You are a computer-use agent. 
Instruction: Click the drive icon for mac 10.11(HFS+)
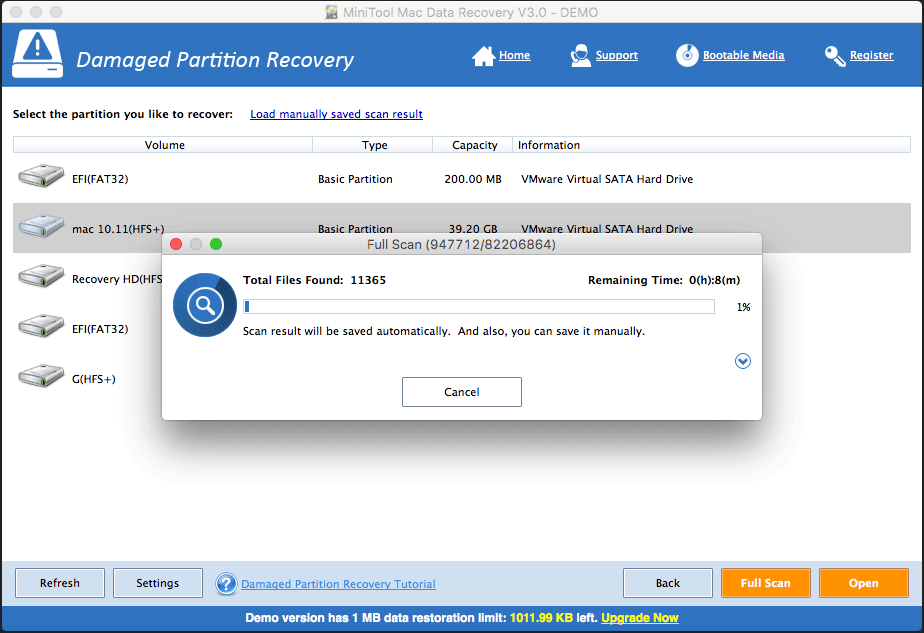pyautogui.click(x=41, y=226)
